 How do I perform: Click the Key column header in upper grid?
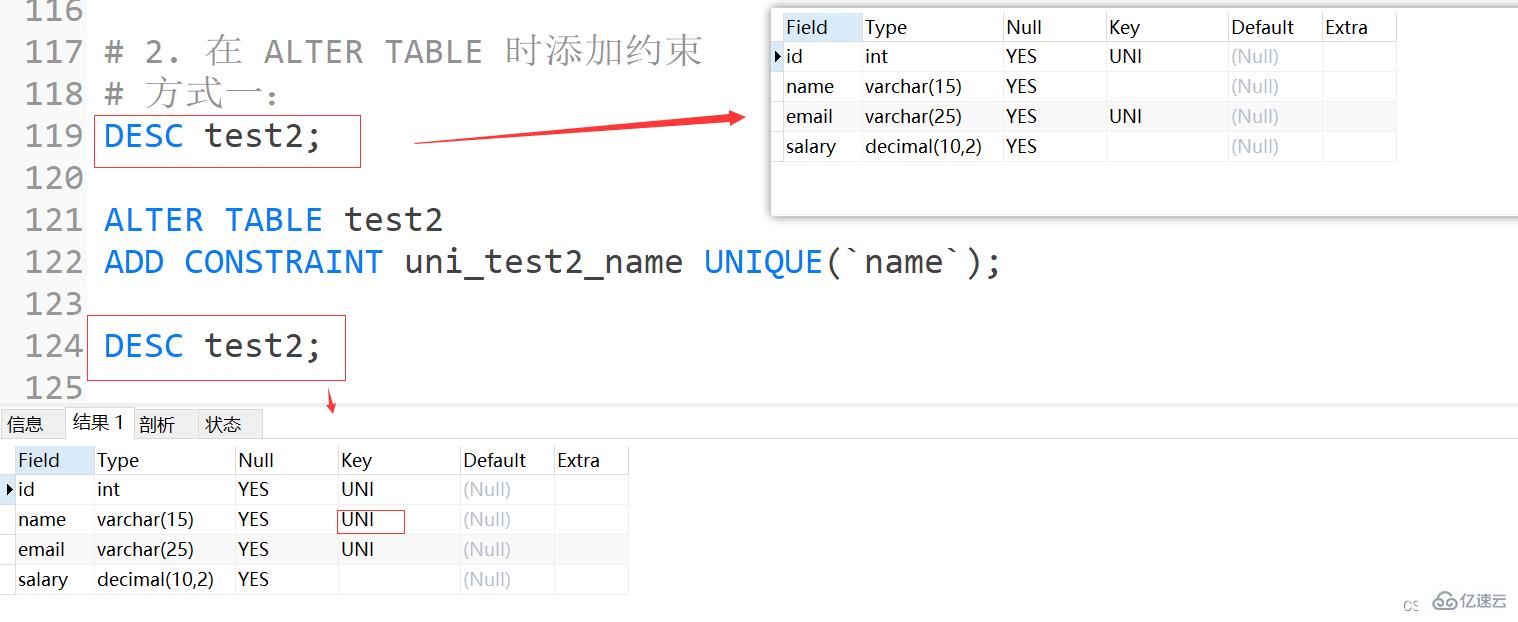[x=1125, y=27]
